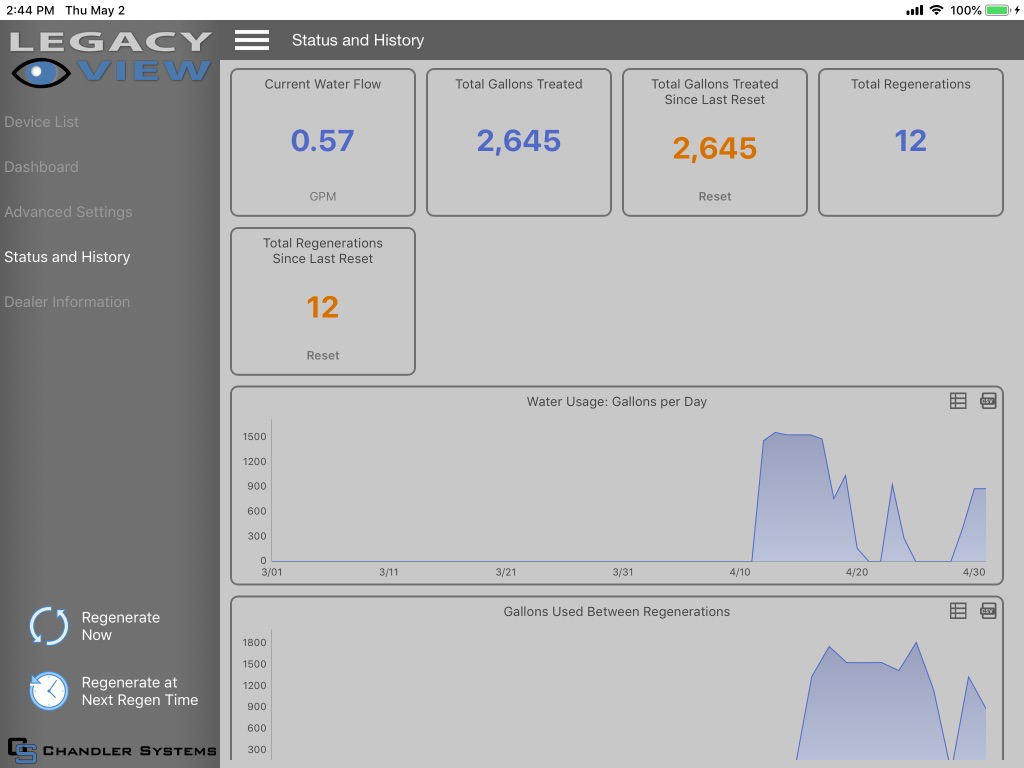The height and width of the screenshot is (768, 1024).
Task: Click the Regenerate at Next Regen Time clock icon
Action: [x=49, y=690]
